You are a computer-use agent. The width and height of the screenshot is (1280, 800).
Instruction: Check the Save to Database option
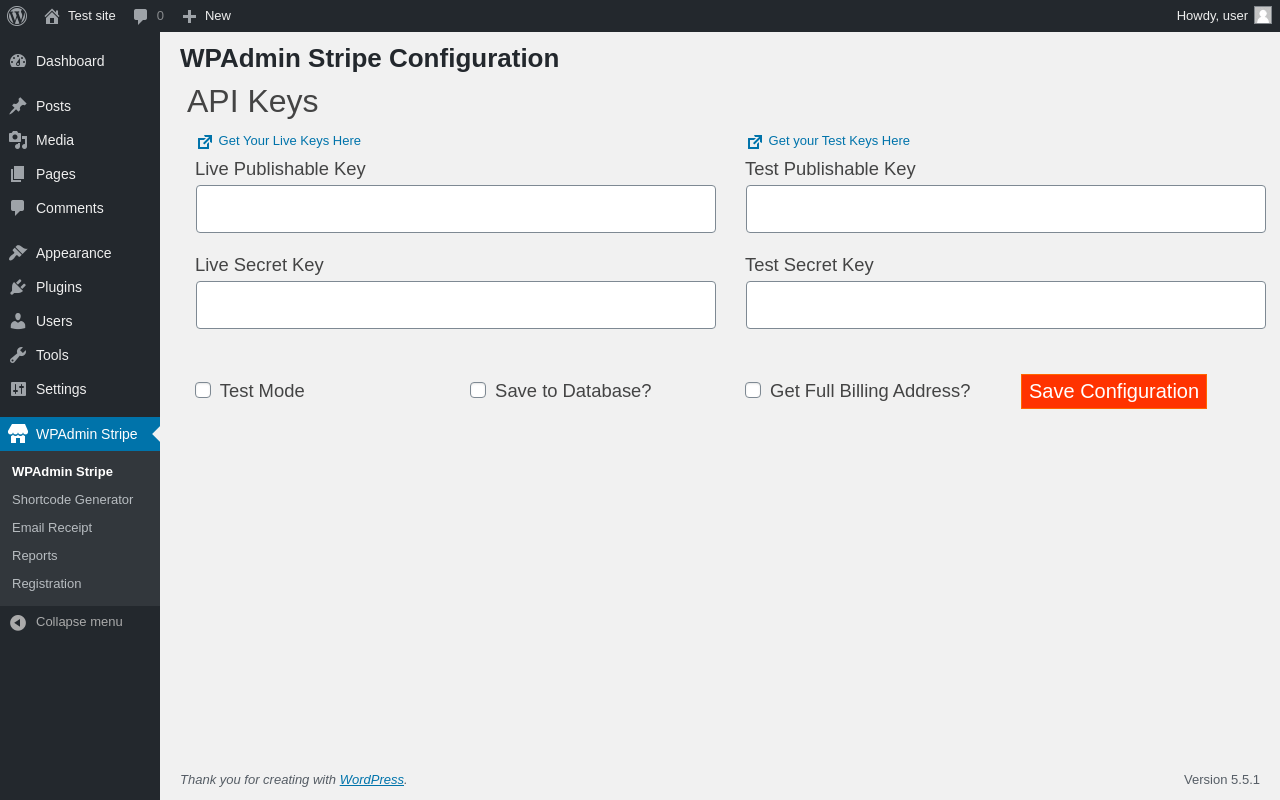tap(478, 390)
